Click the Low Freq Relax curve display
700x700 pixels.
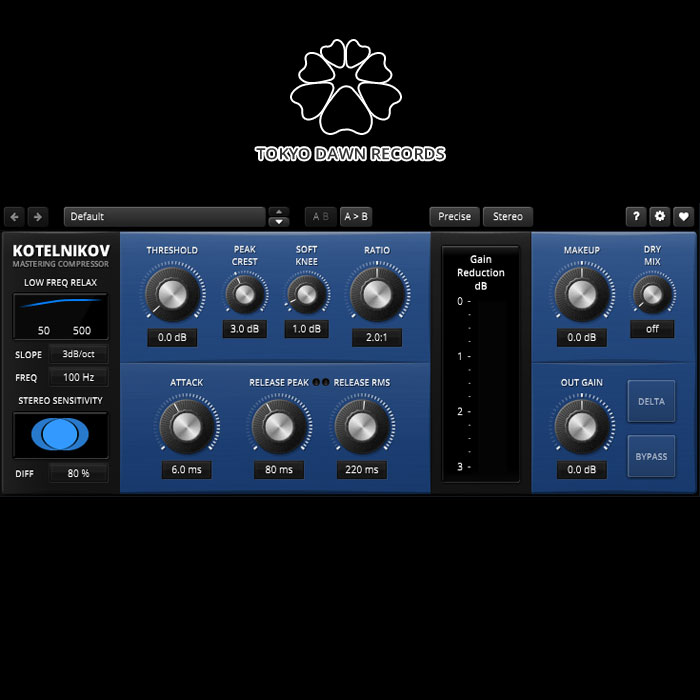[x=60, y=316]
